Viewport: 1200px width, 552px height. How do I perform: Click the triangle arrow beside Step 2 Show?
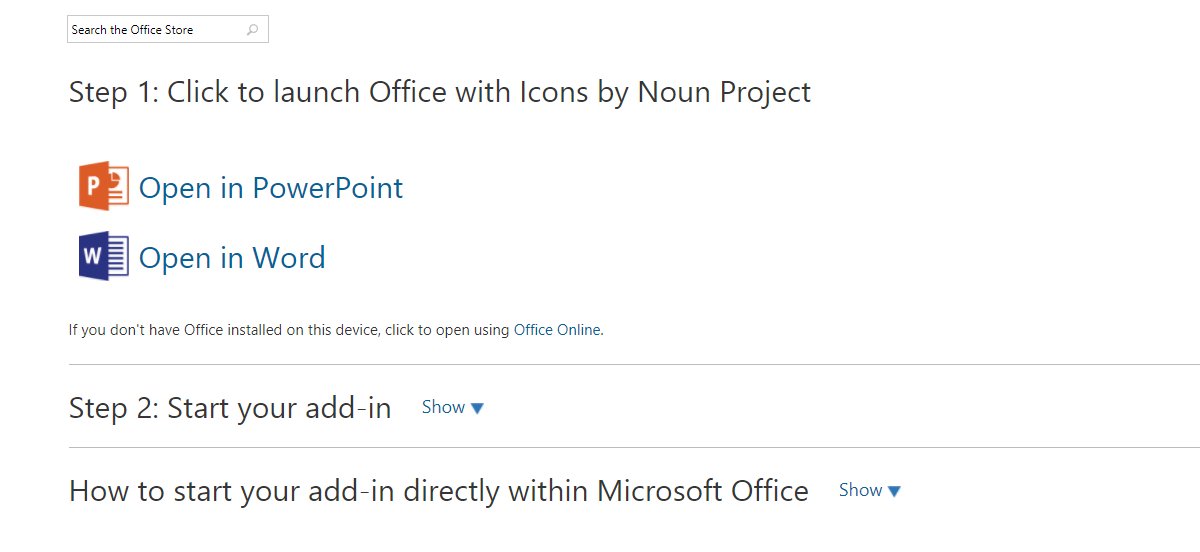coord(477,408)
